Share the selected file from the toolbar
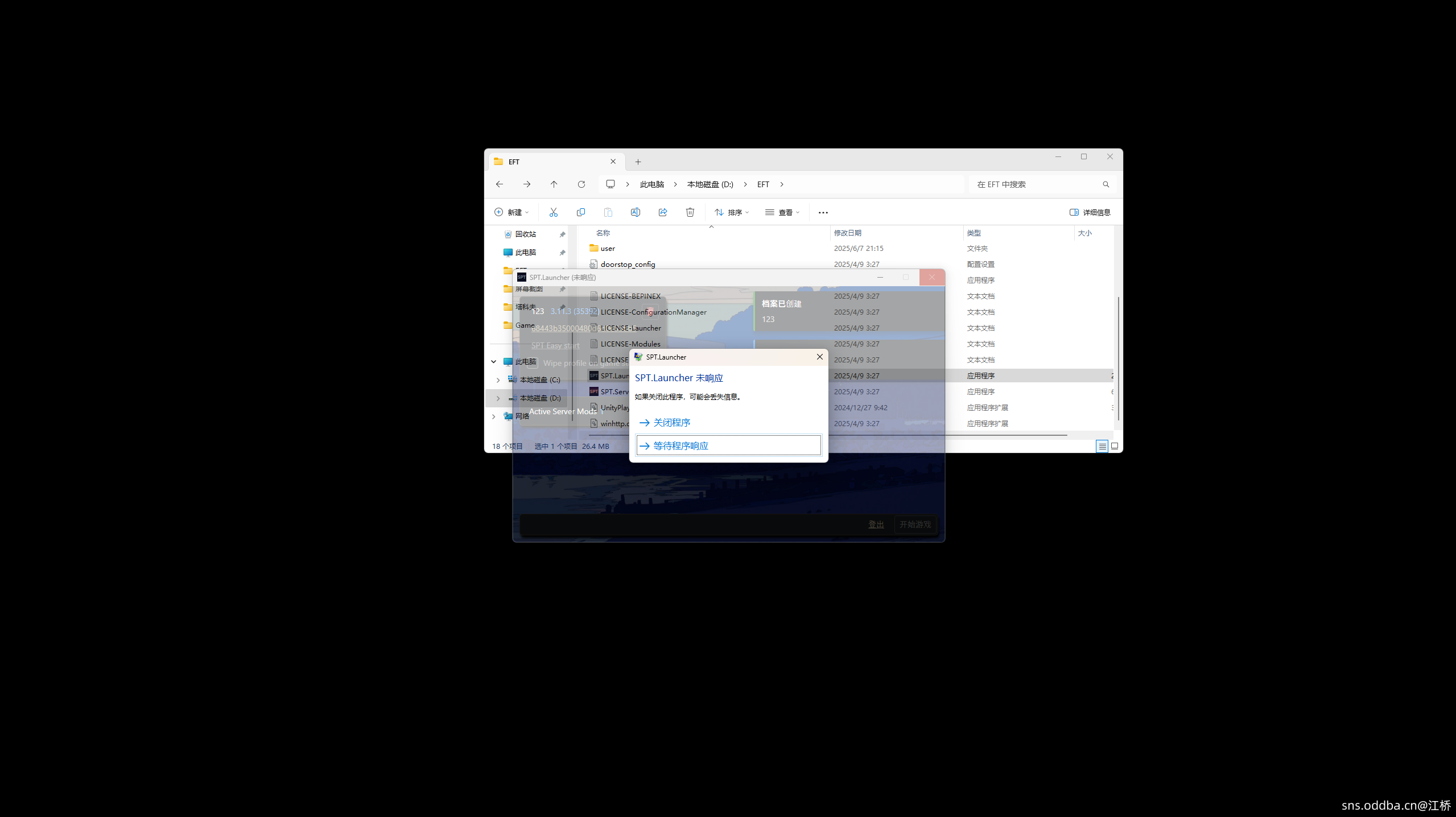Viewport: 1456px width, 817px height. pyautogui.click(x=662, y=212)
